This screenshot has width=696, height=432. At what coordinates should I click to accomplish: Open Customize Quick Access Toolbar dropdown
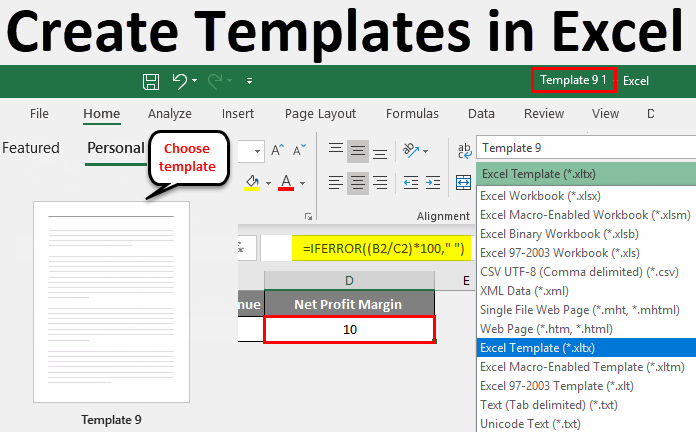point(249,81)
